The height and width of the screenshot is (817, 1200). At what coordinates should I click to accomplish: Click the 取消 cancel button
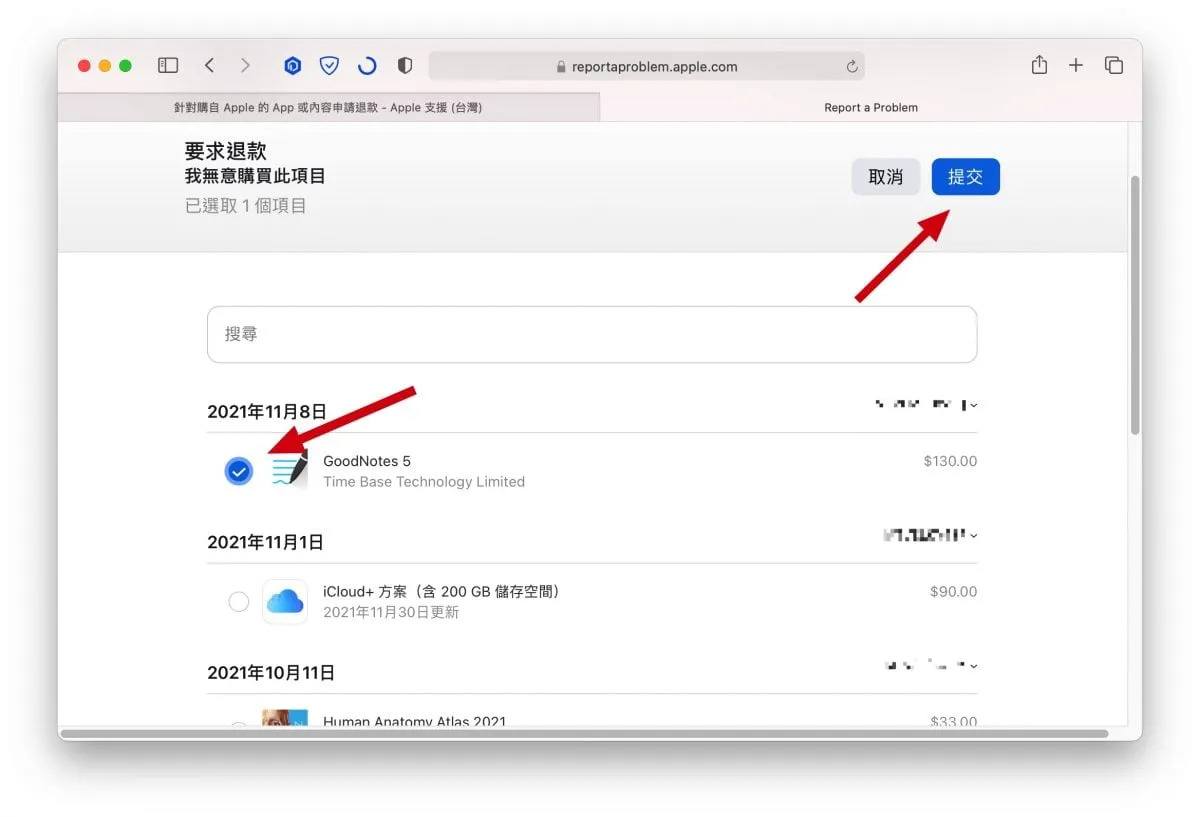[885, 177]
